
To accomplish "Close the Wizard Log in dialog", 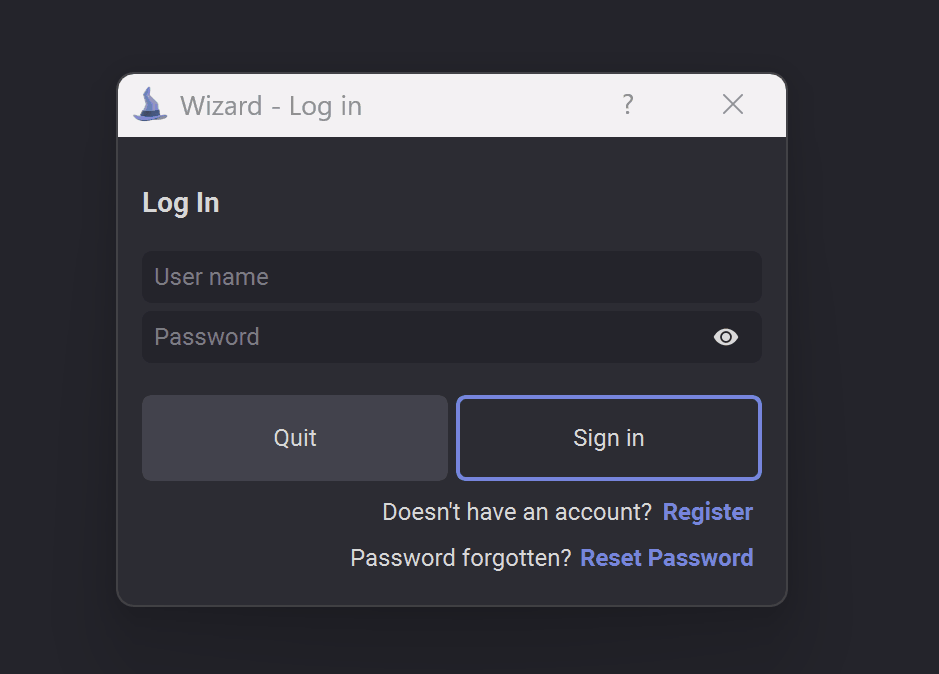I will coord(732,105).
